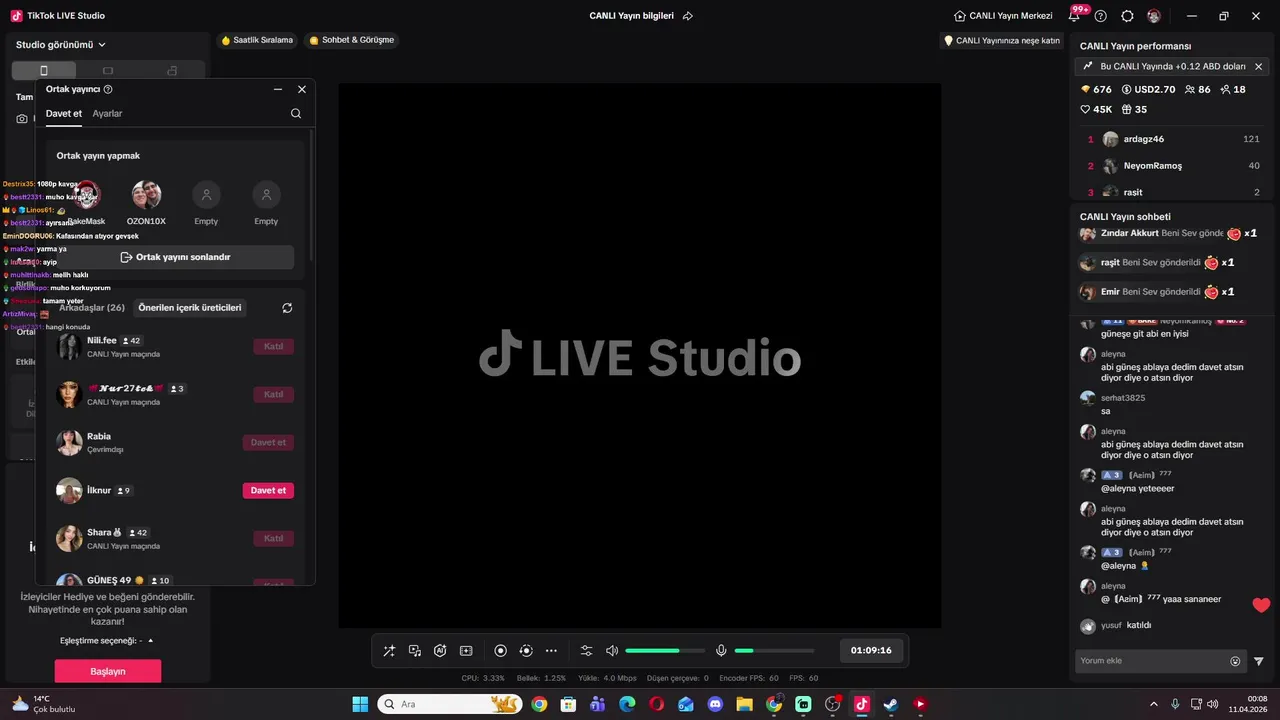Mute the microphone
This screenshot has width=1280, height=720.
click(721, 651)
